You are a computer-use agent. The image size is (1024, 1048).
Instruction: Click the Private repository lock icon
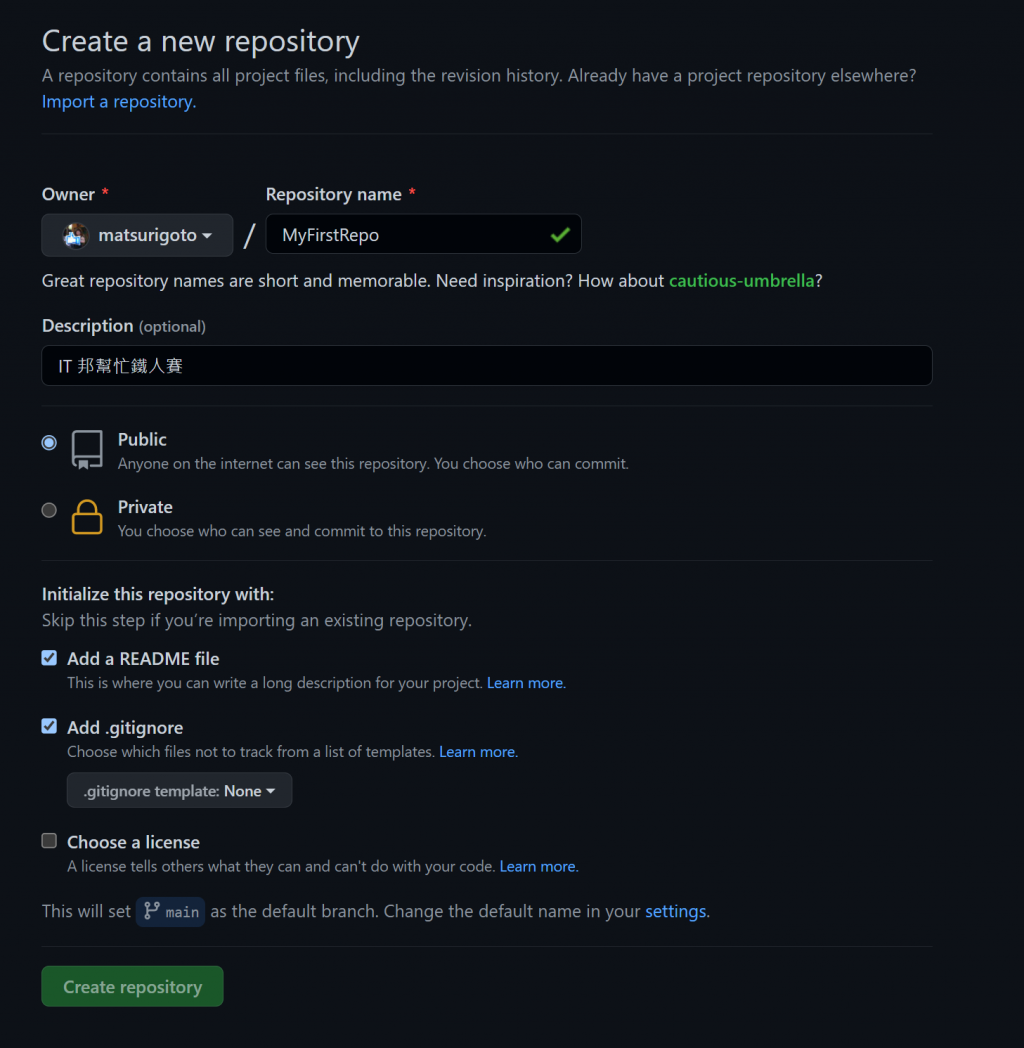[87, 517]
